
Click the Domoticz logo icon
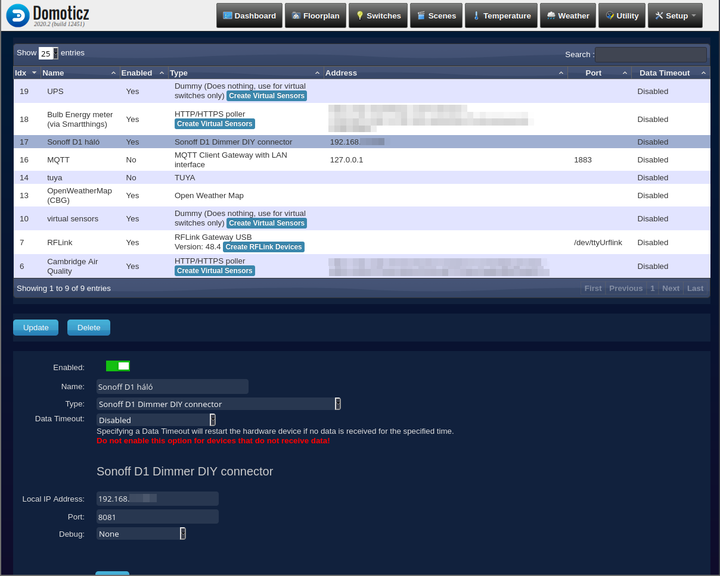point(17,16)
